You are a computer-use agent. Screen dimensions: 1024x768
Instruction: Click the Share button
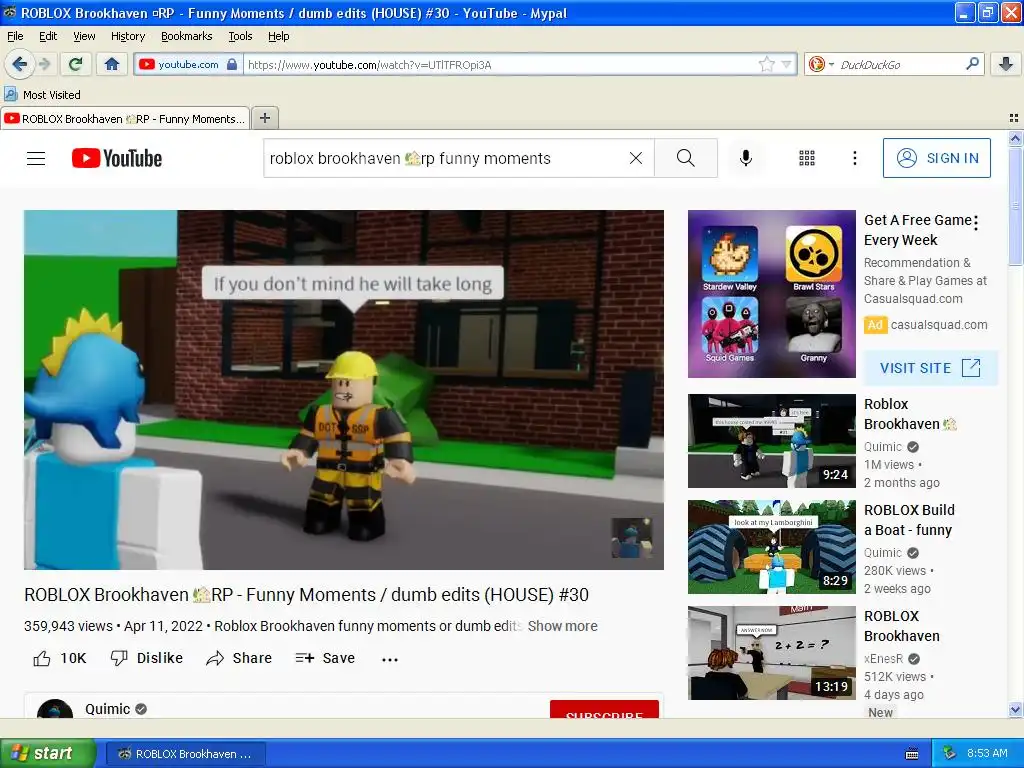point(238,658)
